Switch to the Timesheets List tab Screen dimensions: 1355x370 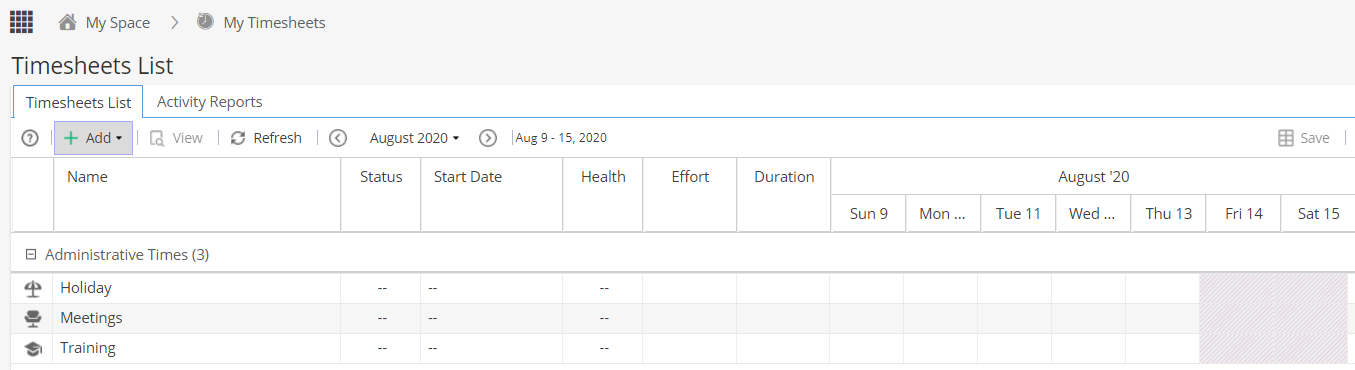point(78,102)
